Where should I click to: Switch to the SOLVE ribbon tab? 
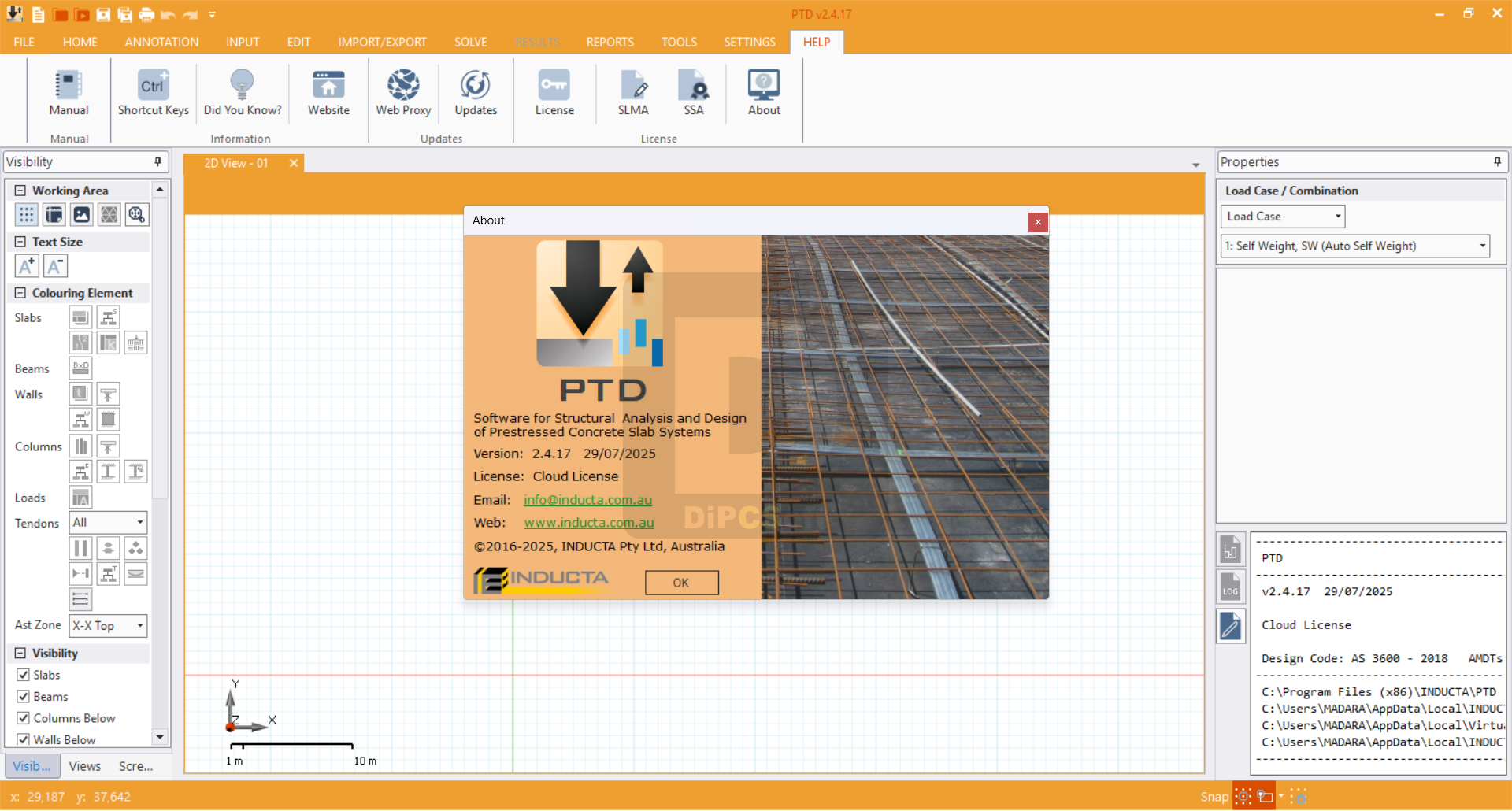click(470, 42)
